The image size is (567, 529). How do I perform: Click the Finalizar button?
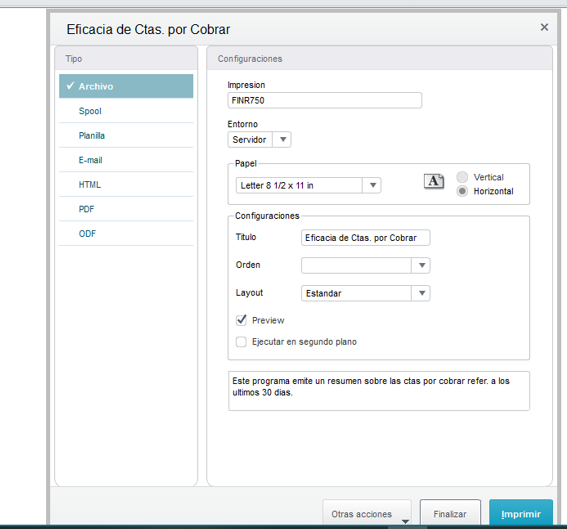point(450,513)
